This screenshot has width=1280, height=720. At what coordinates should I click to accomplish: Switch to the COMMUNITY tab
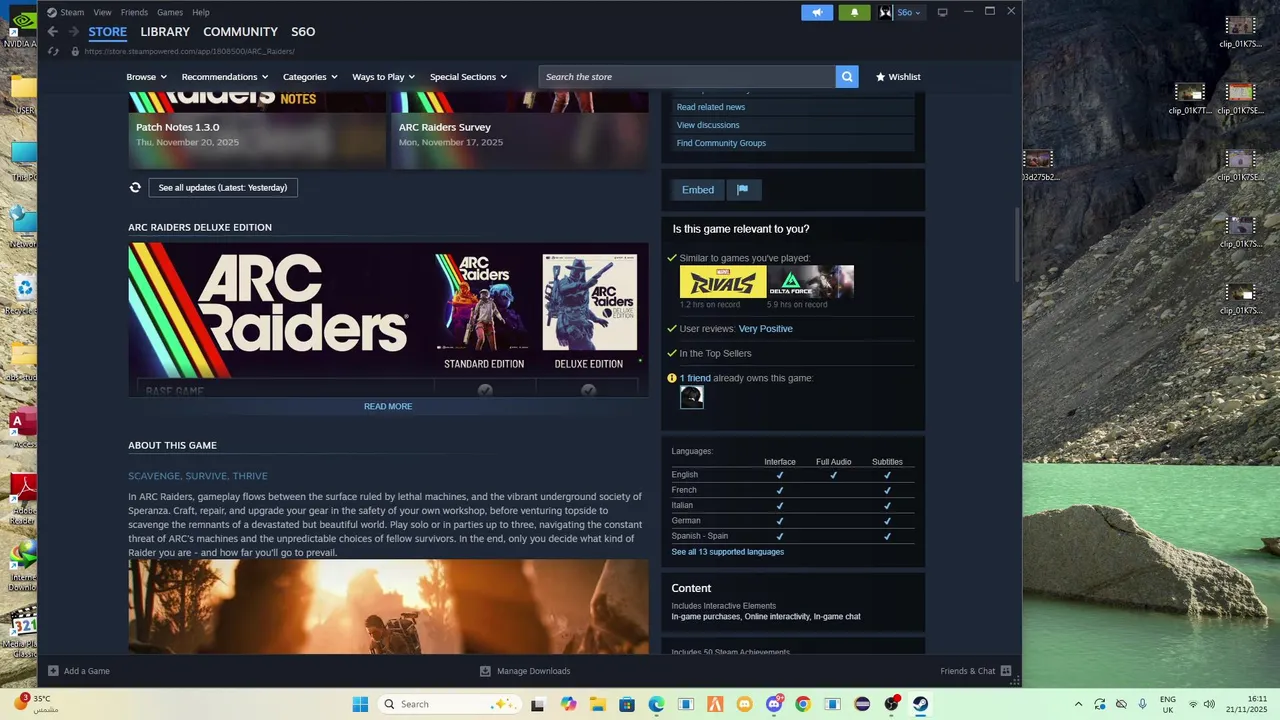(x=240, y=32)
